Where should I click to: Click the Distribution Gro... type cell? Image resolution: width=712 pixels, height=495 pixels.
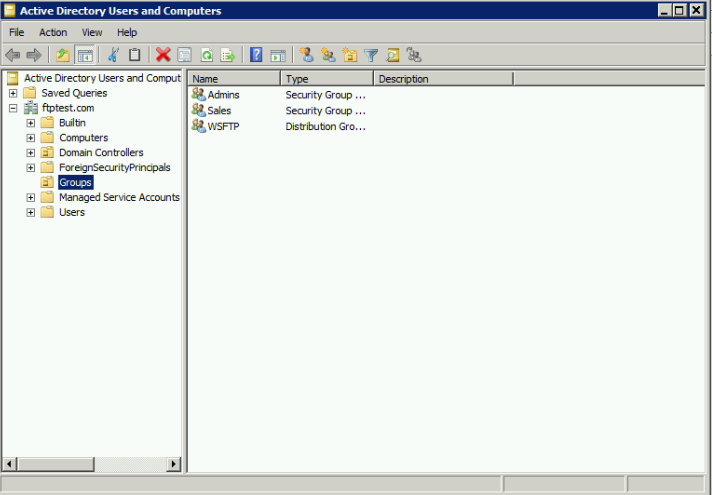click(x=326, y=126)
